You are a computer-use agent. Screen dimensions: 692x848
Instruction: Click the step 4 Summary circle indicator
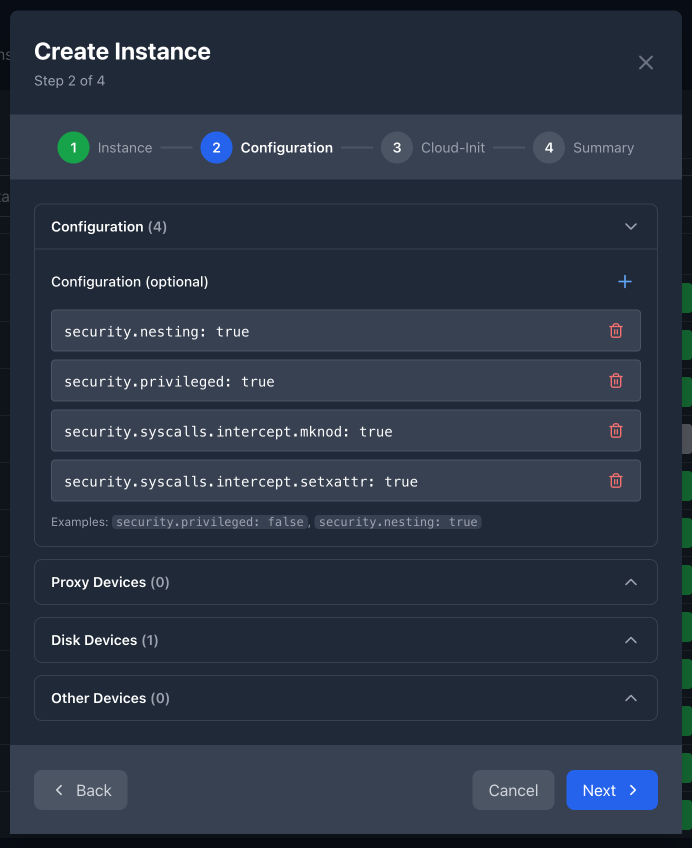[548, 147]
